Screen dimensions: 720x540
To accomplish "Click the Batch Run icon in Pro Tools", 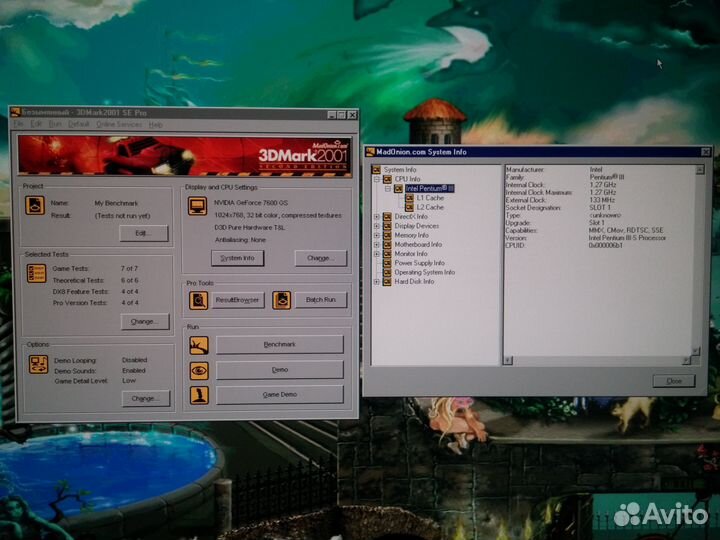I will point(282,300).
